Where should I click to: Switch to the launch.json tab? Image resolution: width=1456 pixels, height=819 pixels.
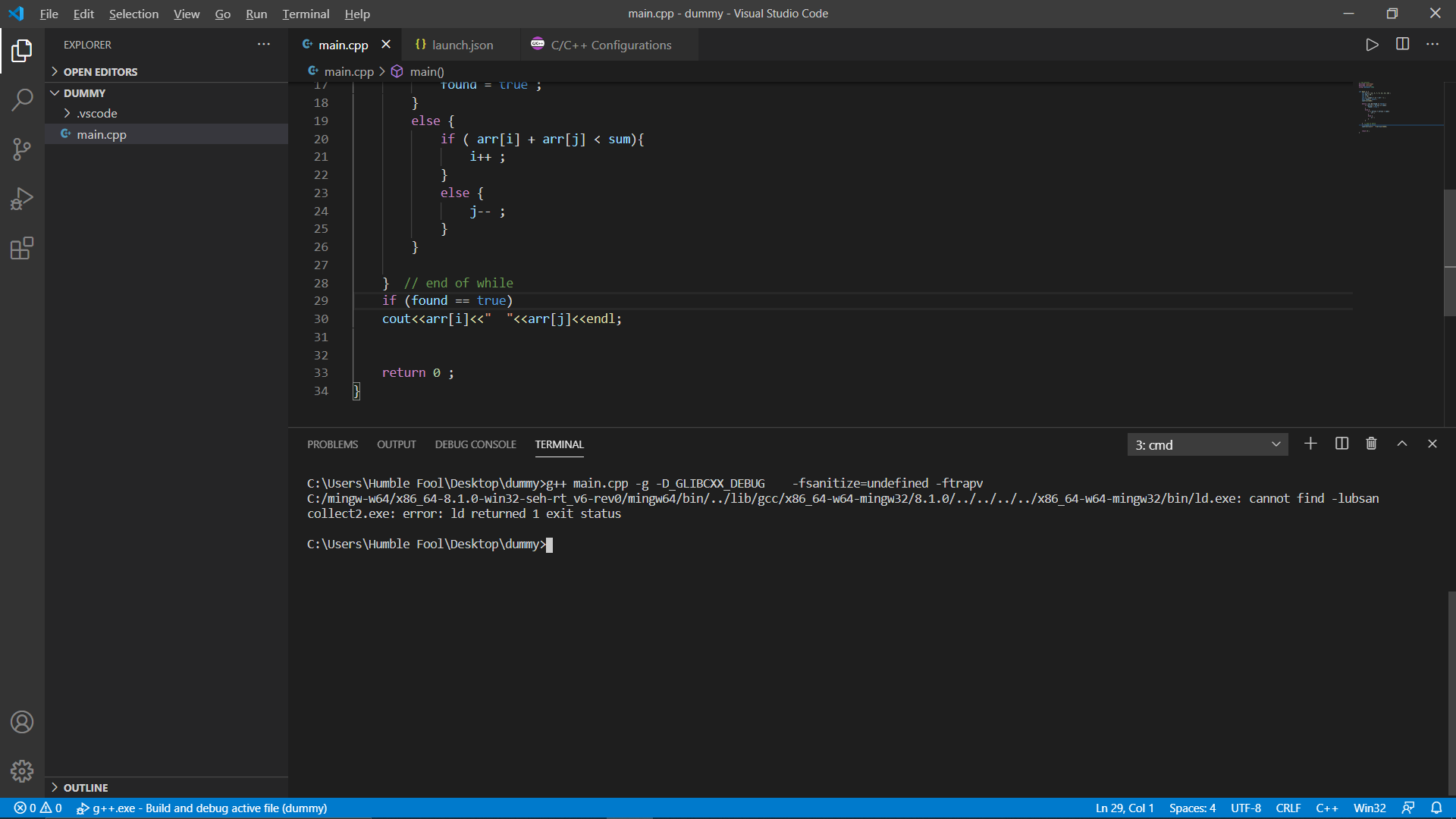point(461,45)
